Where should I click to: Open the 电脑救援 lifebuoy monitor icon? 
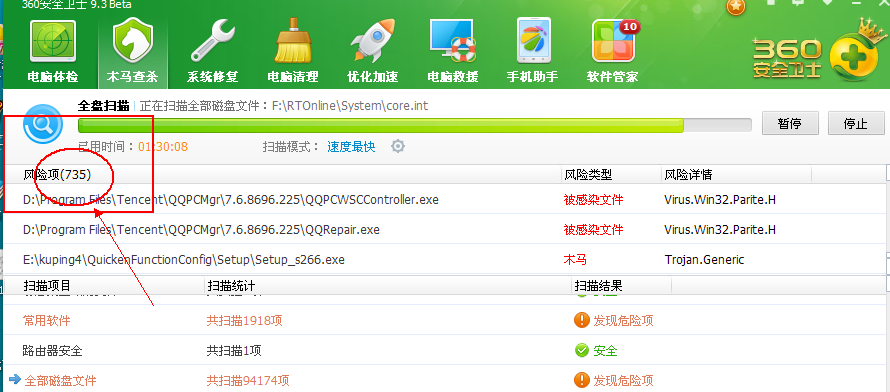pos(452,41)
